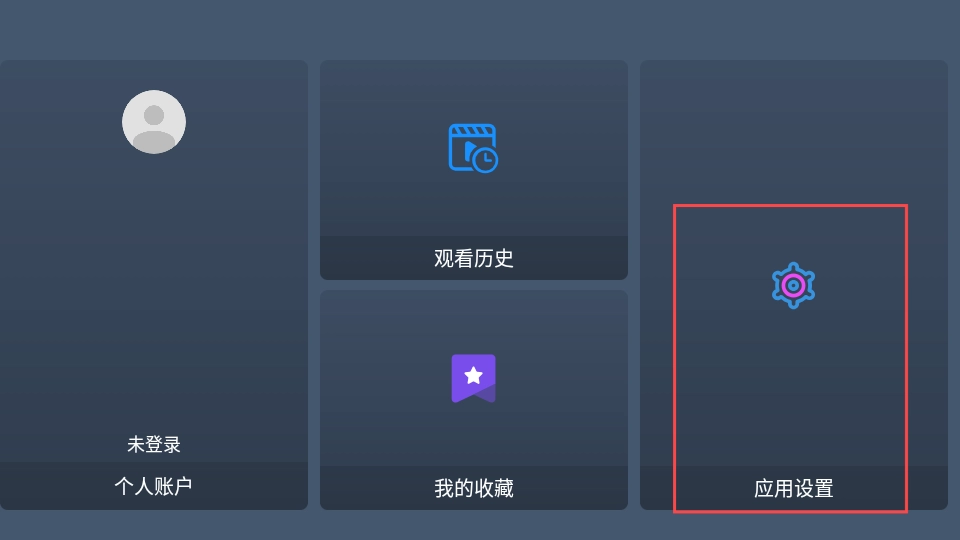This screenshot has height=540, width=960.
Task: Click the magenta ring in the gear's center
Action: [793, 285]
